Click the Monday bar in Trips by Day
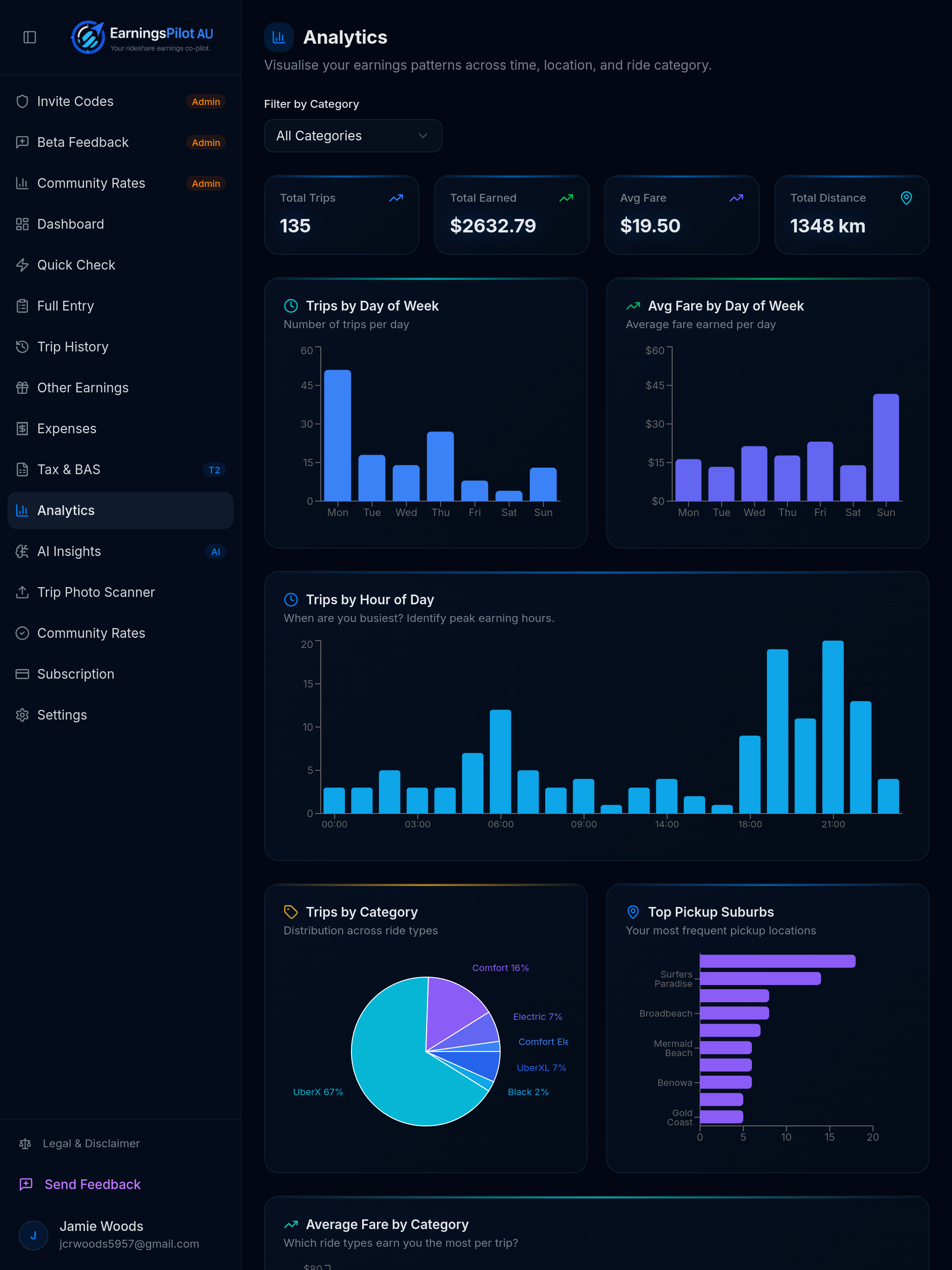The image size is (952, 1270). click(x=337, y=436)
